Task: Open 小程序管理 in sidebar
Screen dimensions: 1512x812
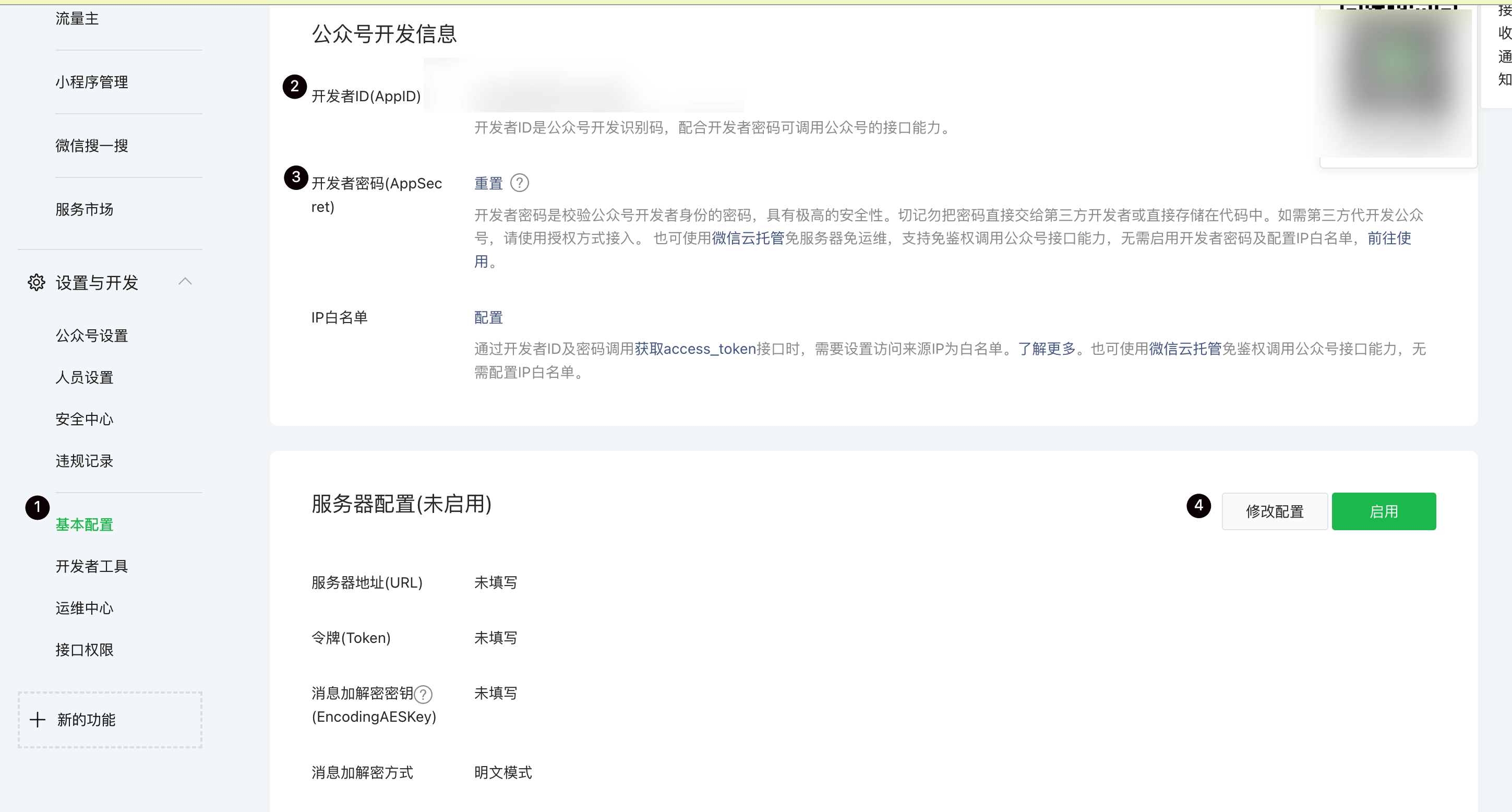Action: coord(91,81)
